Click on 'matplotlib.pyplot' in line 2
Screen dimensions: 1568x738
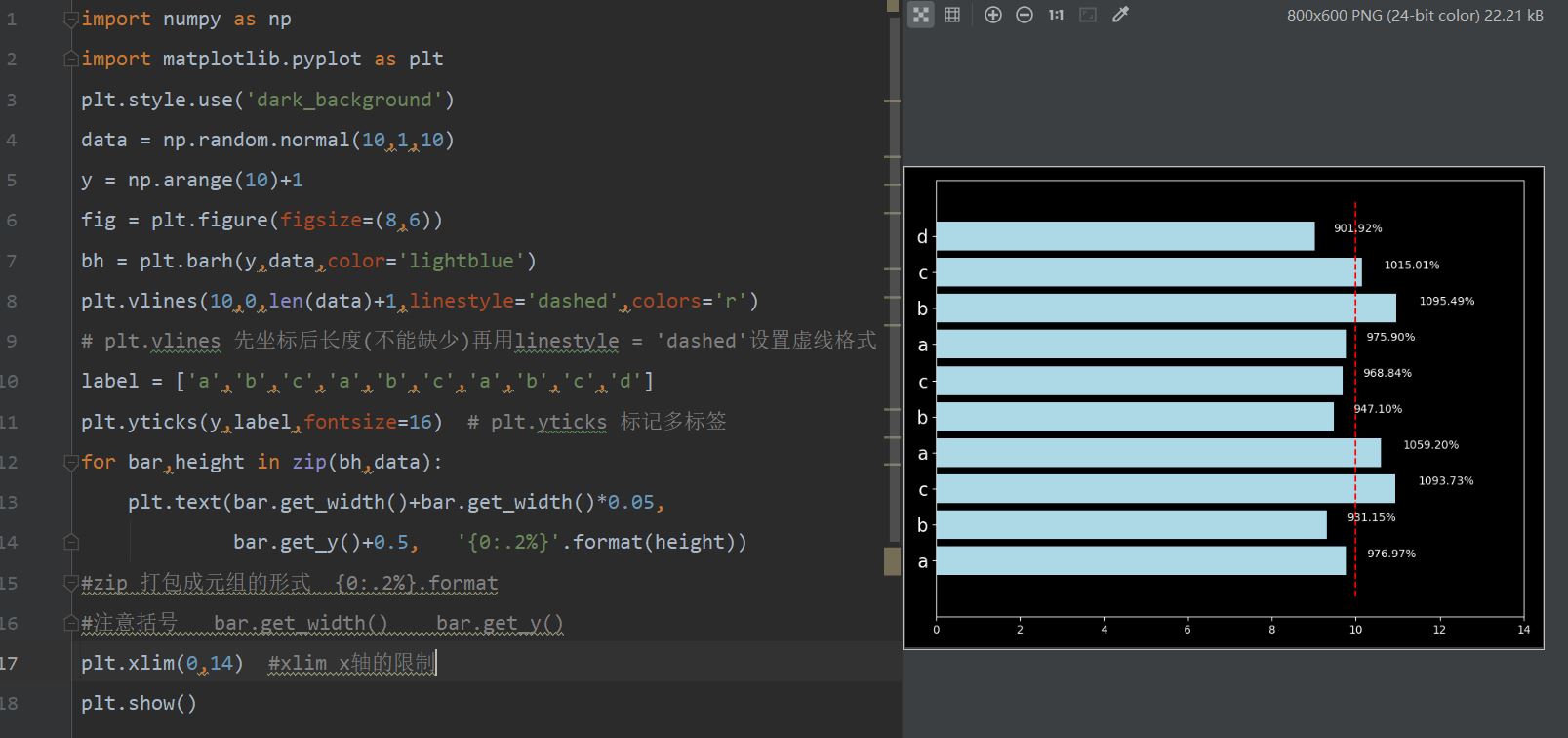pos(261,59)
